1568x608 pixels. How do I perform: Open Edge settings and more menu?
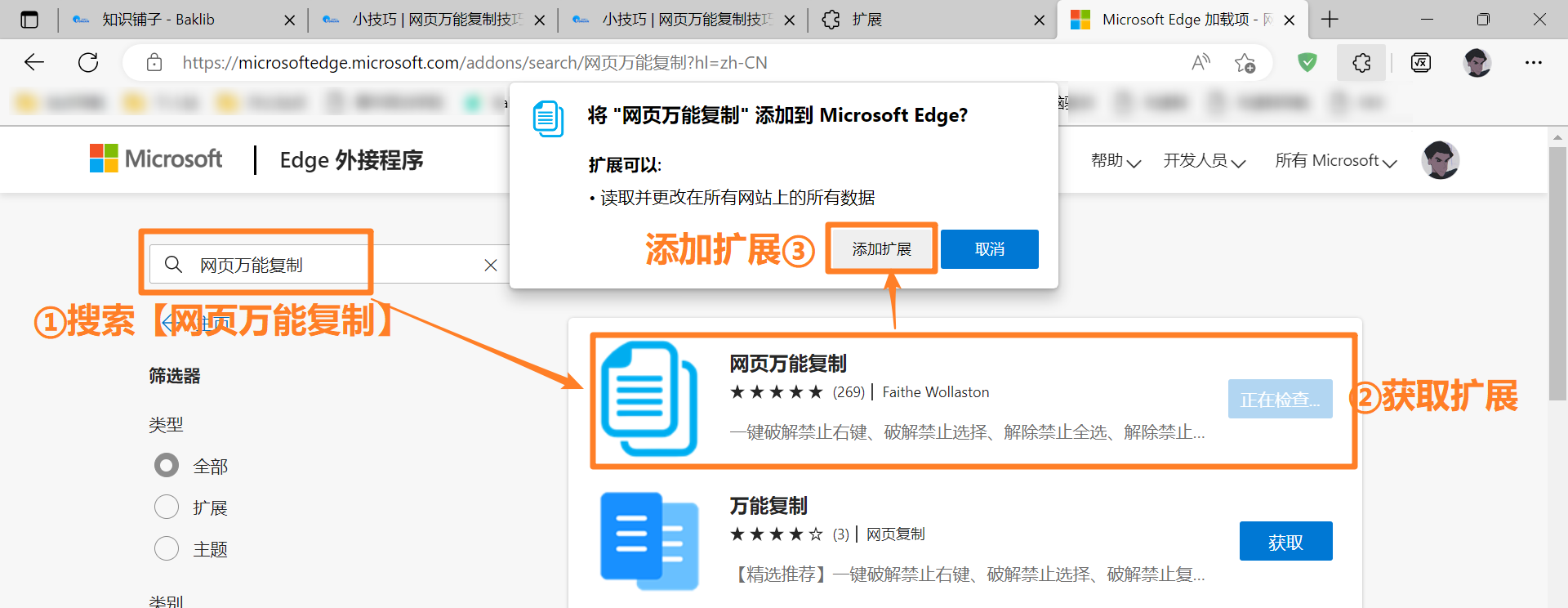tap(1534, 62)
